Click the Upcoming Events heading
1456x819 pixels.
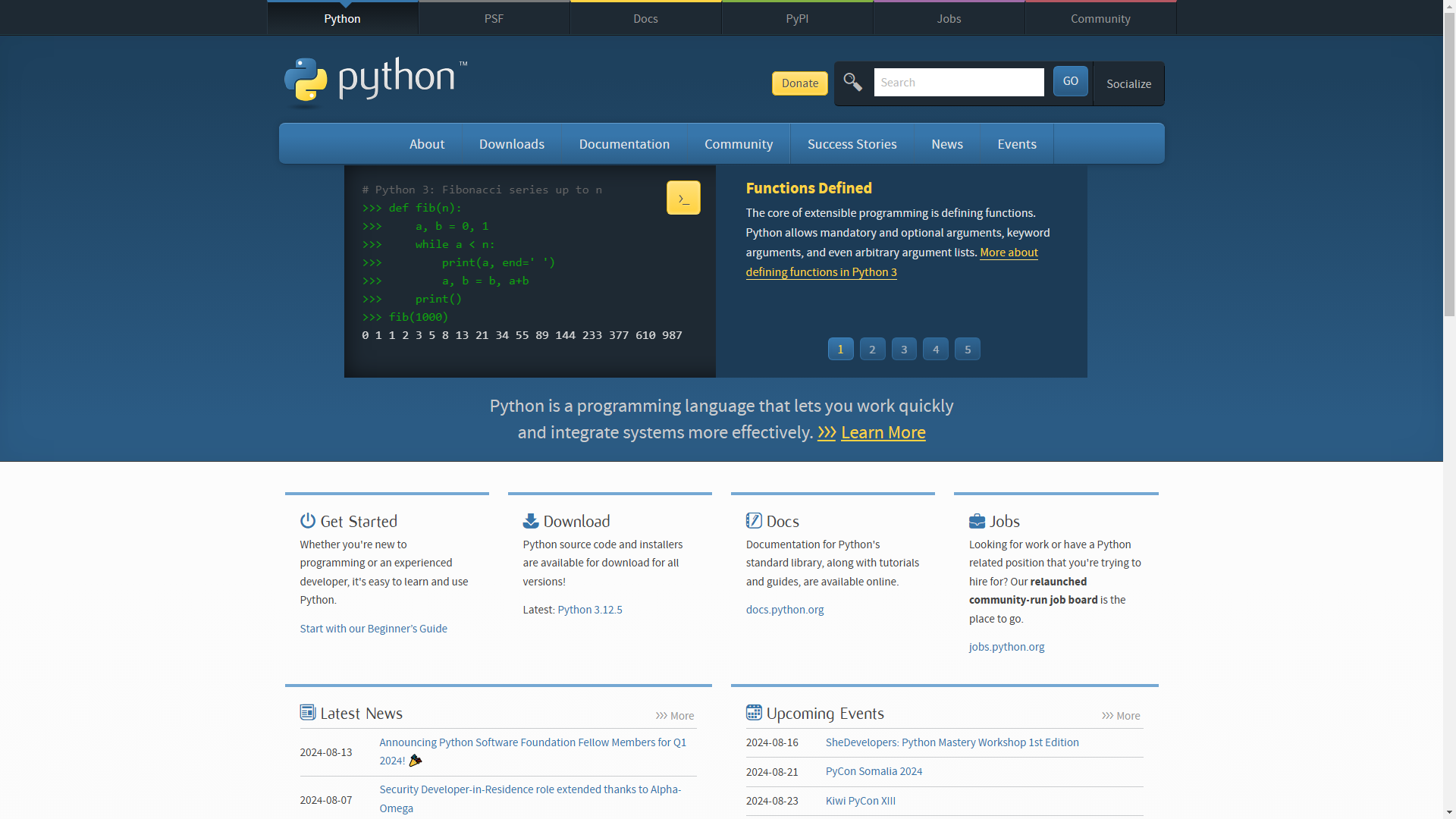tap(825, 714)
